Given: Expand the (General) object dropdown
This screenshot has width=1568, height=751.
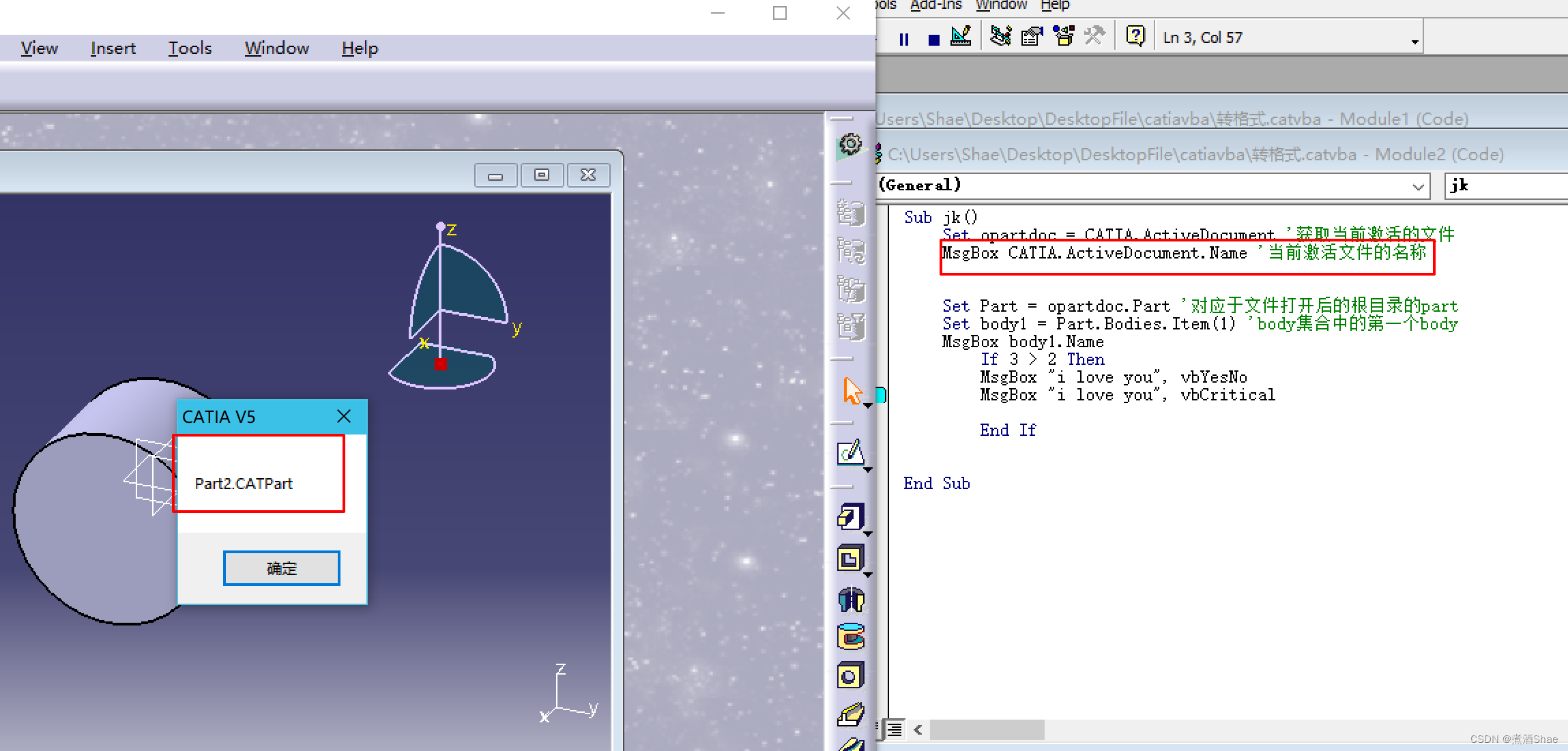Looking at the screenshot, I should coord(1418,186).
